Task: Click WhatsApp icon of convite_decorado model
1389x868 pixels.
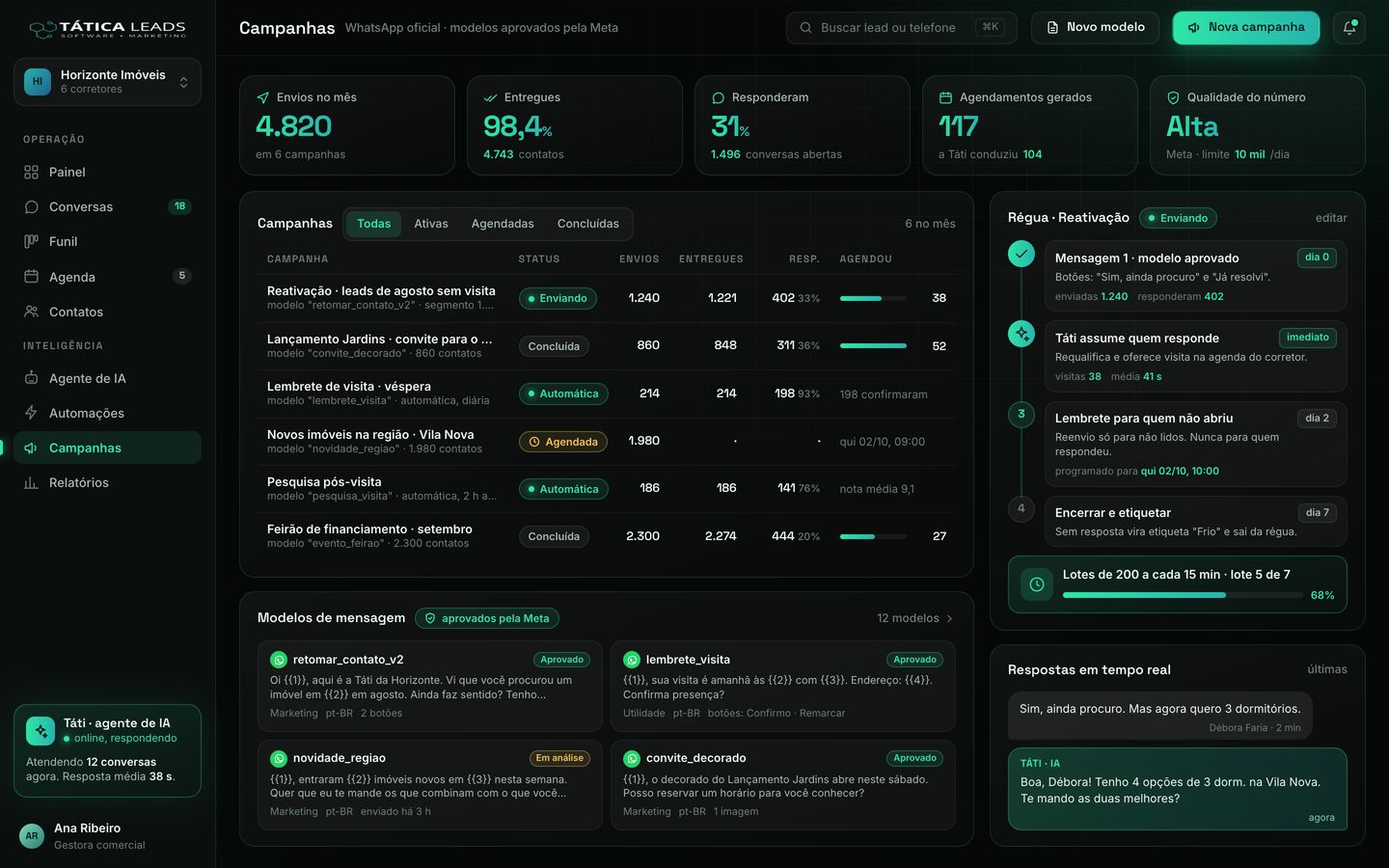Action: tap(632, 758)
